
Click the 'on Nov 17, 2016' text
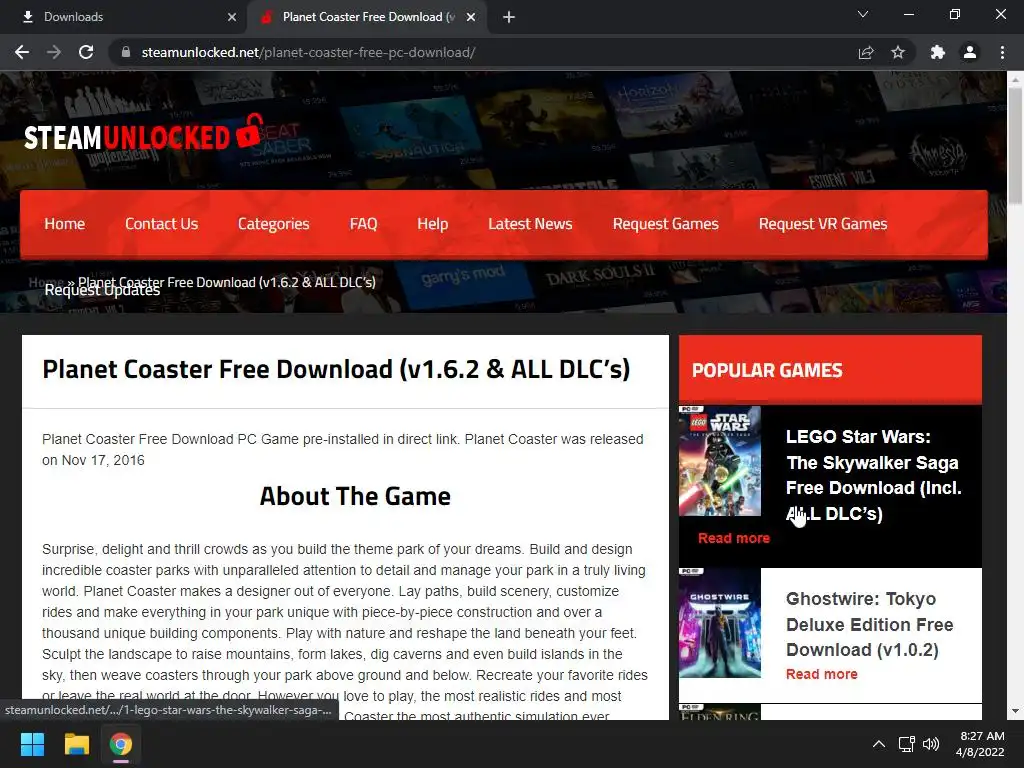pos(93,460)
